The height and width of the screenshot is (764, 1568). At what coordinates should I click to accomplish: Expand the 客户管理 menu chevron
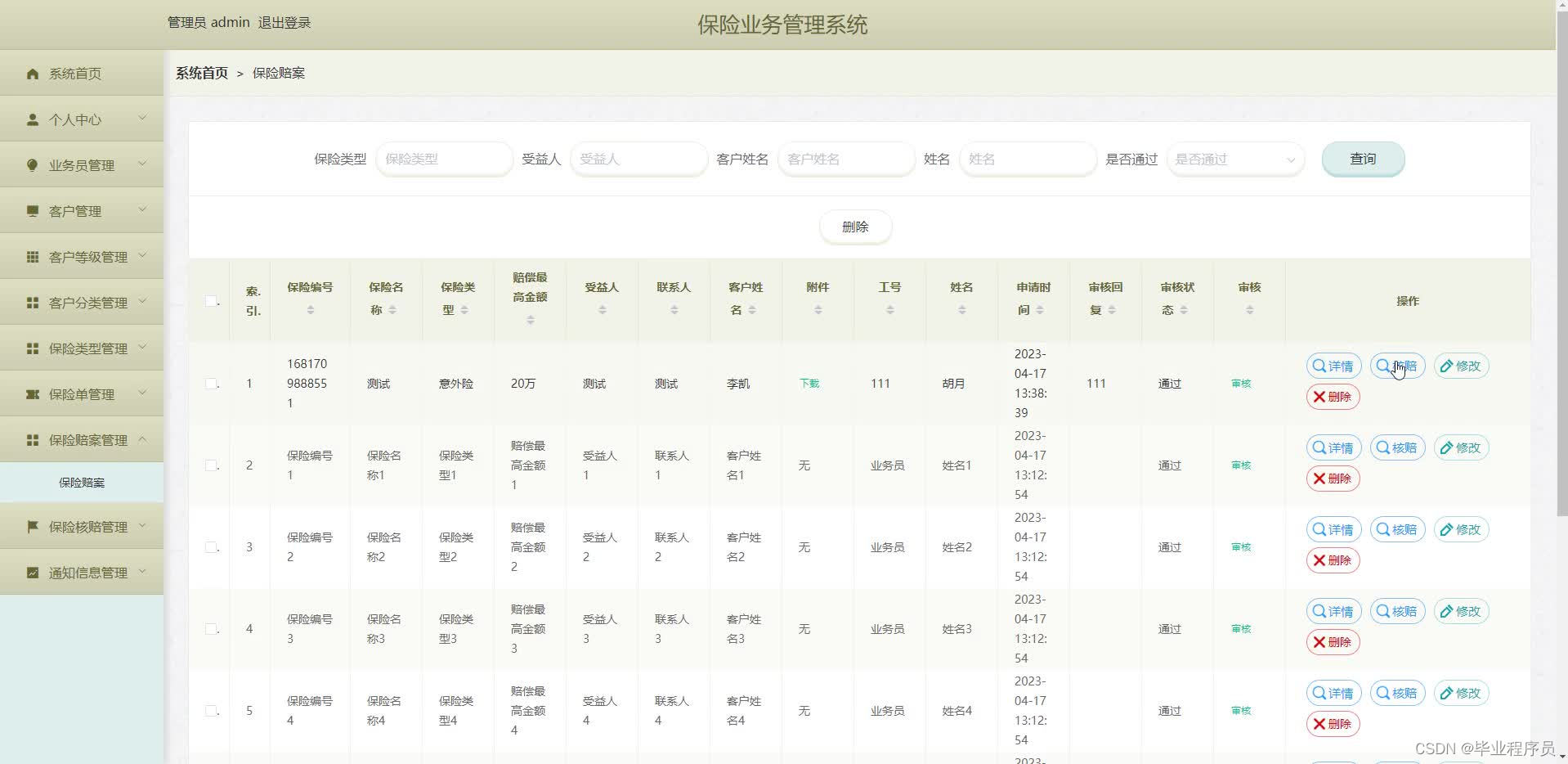click(142, 210)
